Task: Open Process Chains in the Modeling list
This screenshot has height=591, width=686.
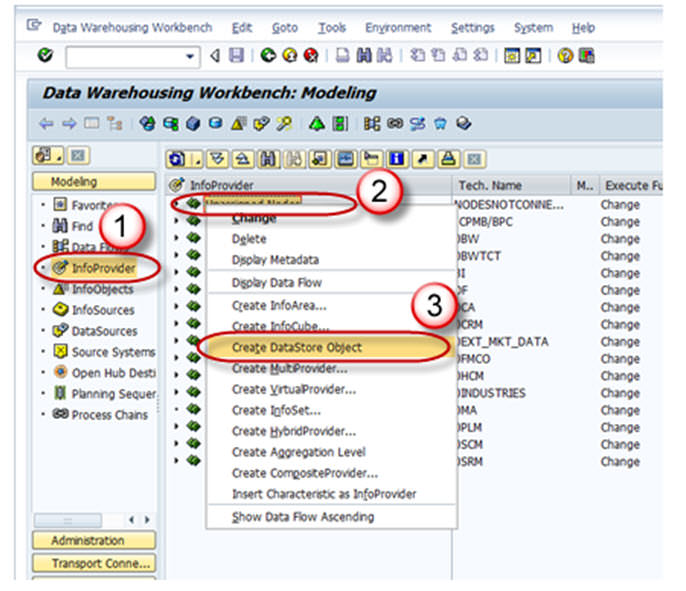Action: tap(108, 415)
